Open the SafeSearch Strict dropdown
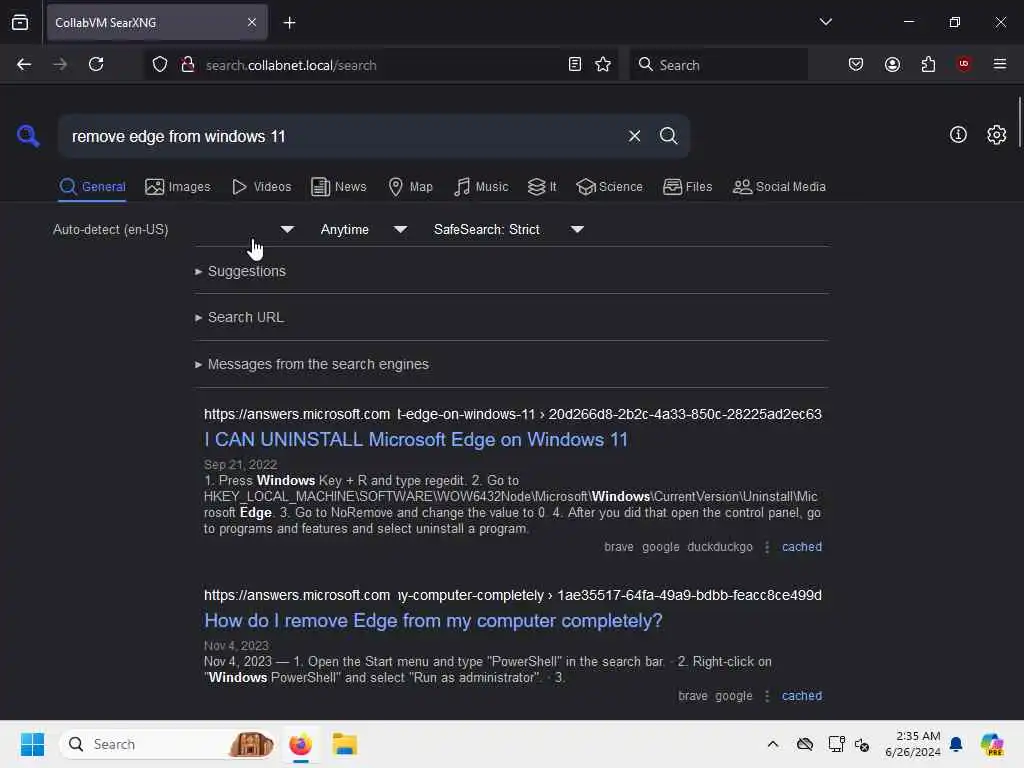 tap(509, 229)
